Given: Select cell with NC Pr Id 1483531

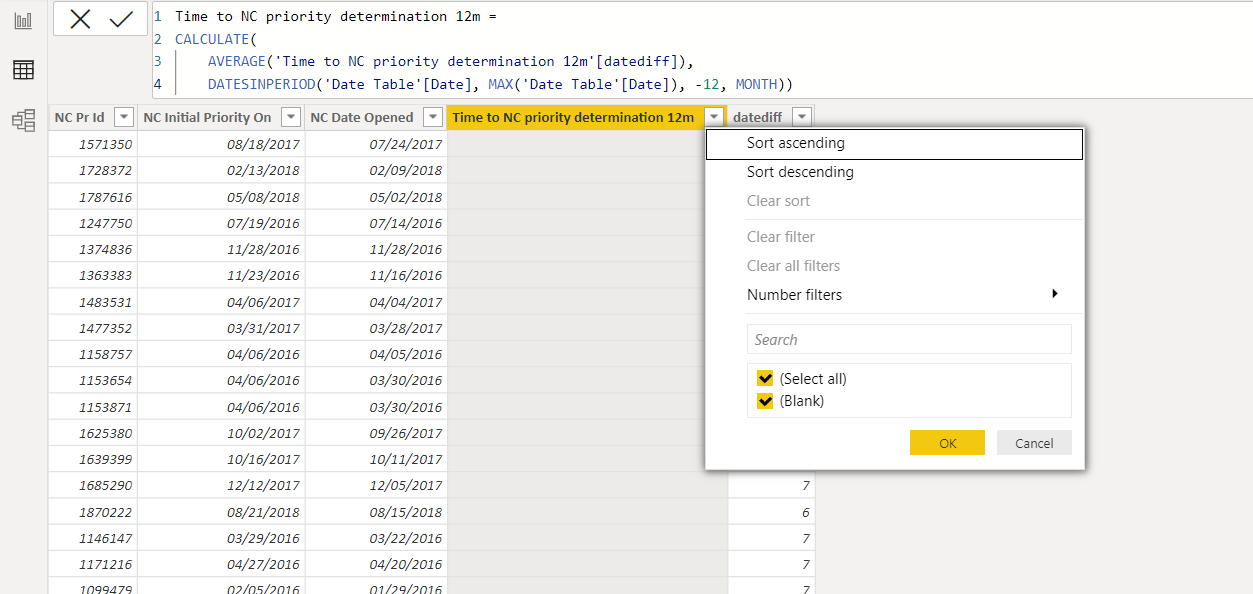Looking at the screenshot, I should pos(93,302).
